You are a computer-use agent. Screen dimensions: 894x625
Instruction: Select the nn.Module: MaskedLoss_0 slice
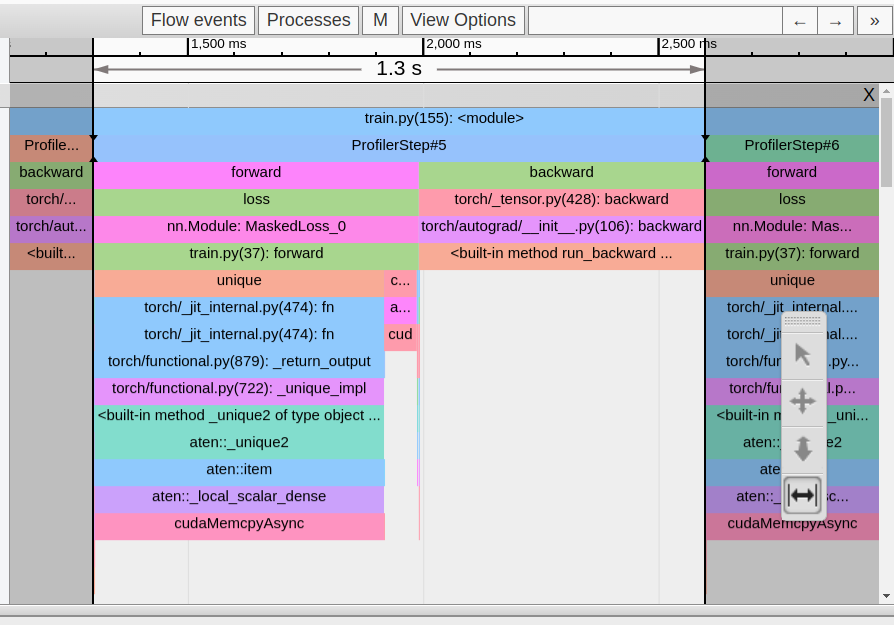pos(256,227)
